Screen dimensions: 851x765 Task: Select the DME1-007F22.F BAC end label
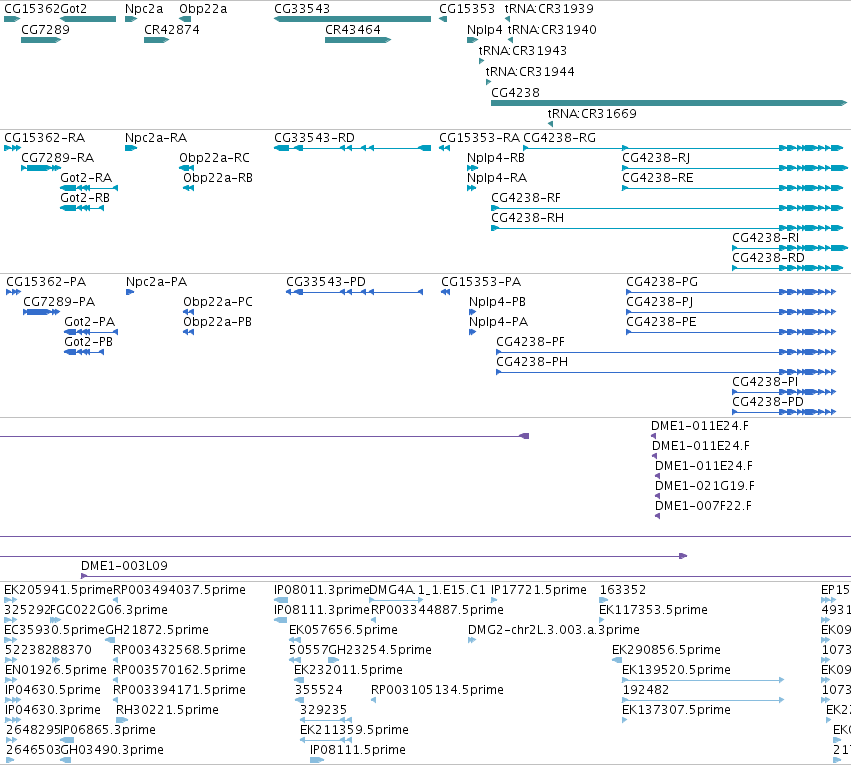(x=703, y=506)
